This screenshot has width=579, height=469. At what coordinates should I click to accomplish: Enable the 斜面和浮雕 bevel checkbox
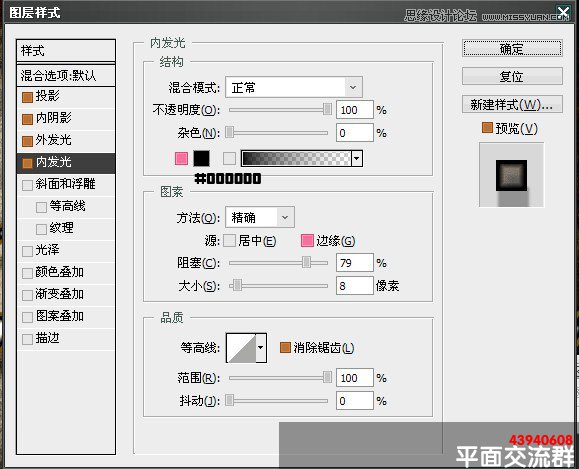pos(27,185)
